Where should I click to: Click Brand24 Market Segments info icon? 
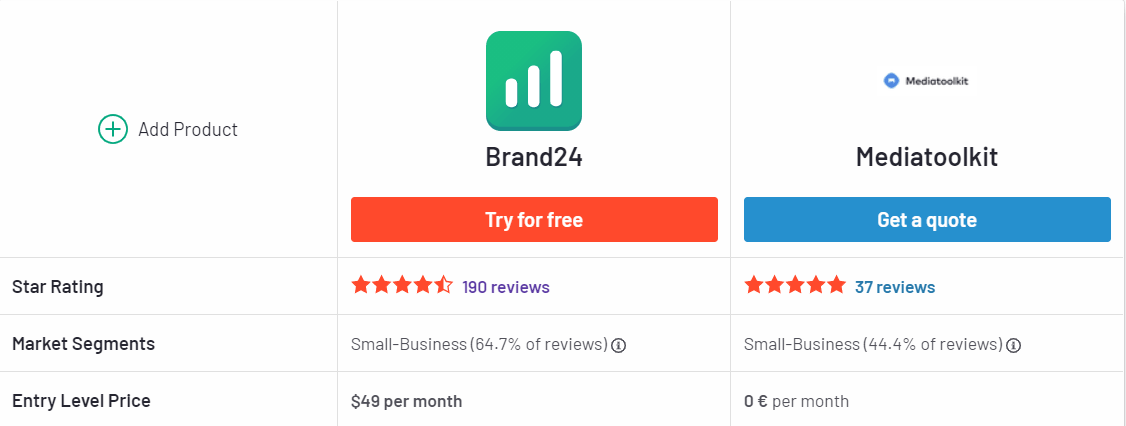point(619,345)
